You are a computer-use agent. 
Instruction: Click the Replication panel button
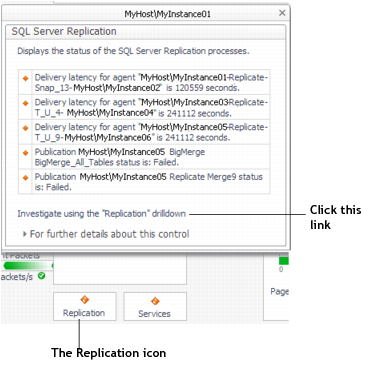85,307
